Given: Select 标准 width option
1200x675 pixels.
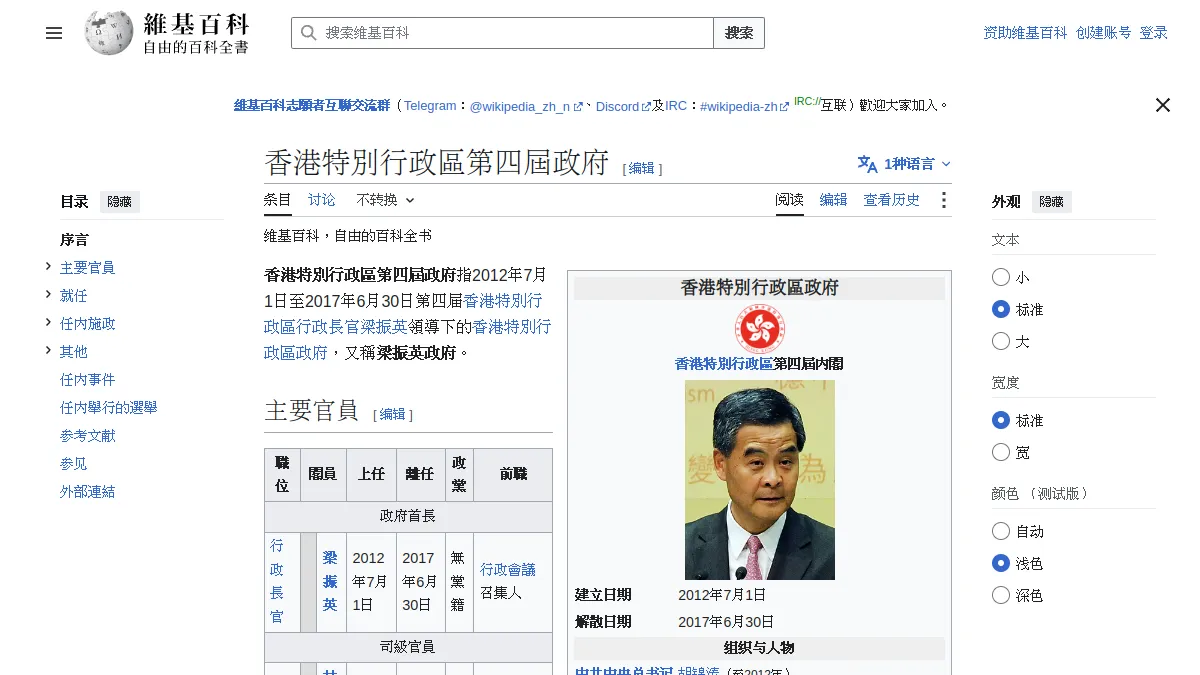Looking at the screenshot, I should point(1001,420).
